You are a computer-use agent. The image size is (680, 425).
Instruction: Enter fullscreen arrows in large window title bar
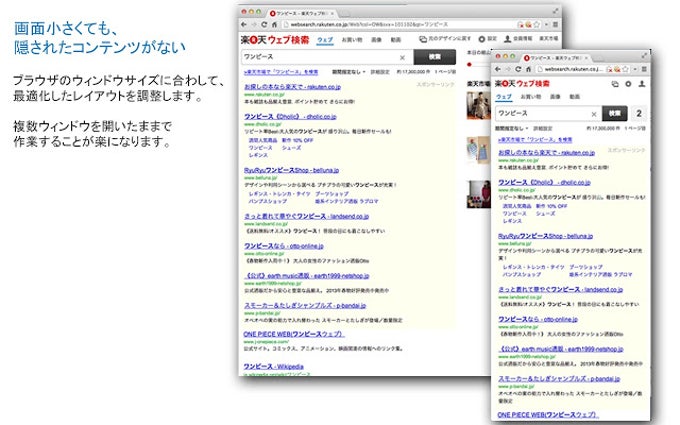tap(555, 11)
